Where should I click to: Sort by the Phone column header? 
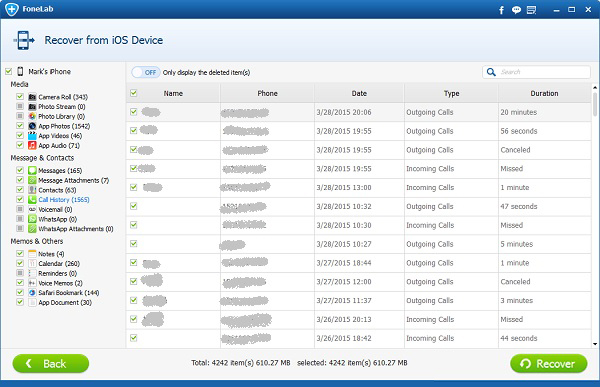tap(267, 93)
